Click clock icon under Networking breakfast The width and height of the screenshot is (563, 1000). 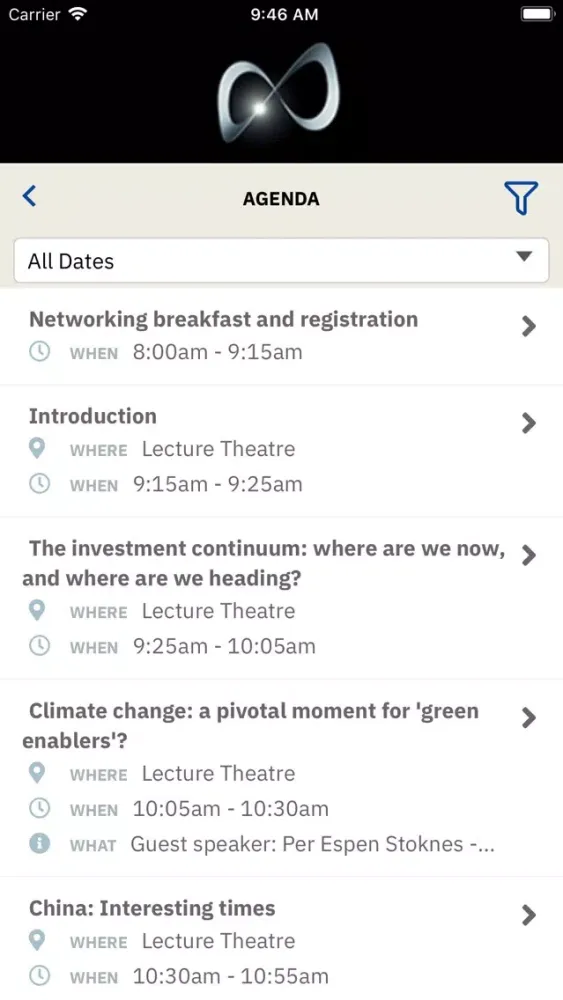pyautogui.click(x=40, y=352)
